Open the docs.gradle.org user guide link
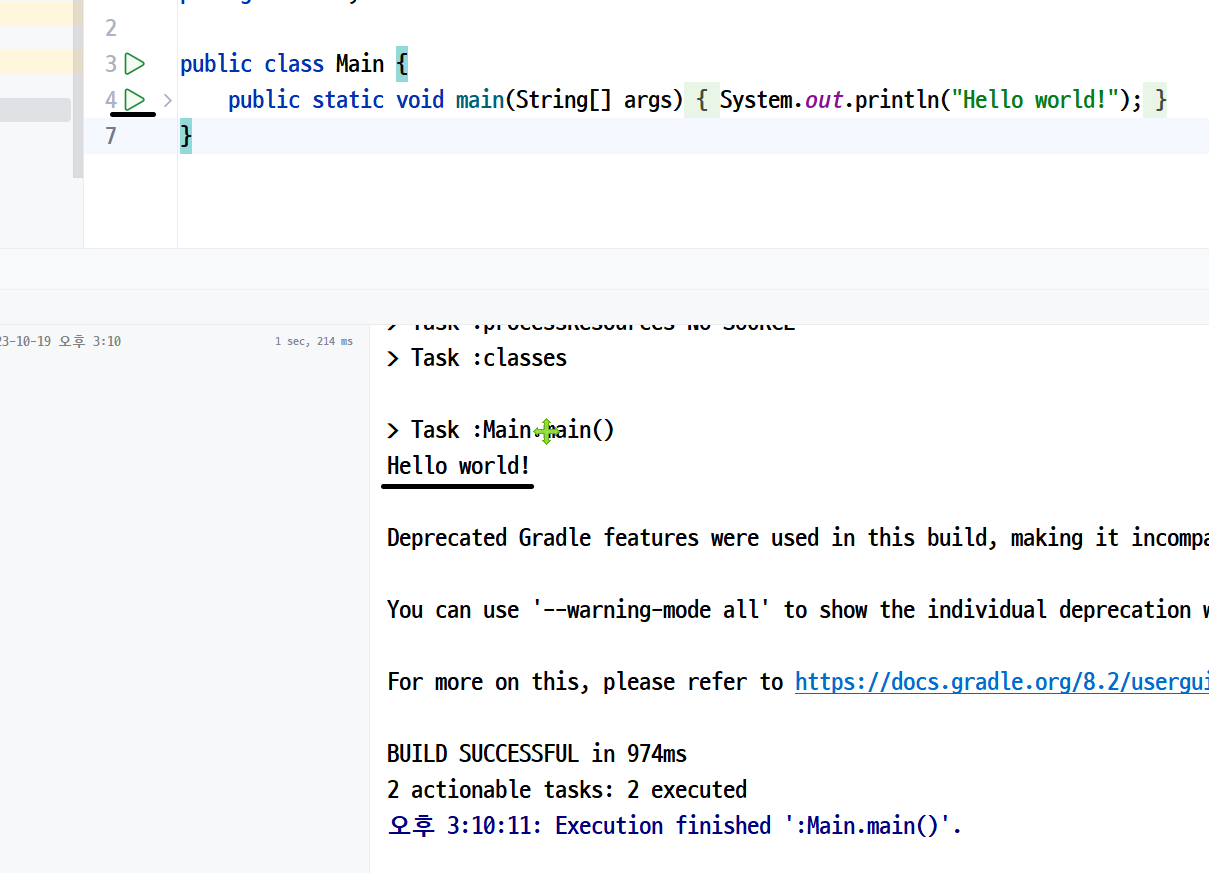This screenshot has height=873, width=1209. (x=1001, y=682)
